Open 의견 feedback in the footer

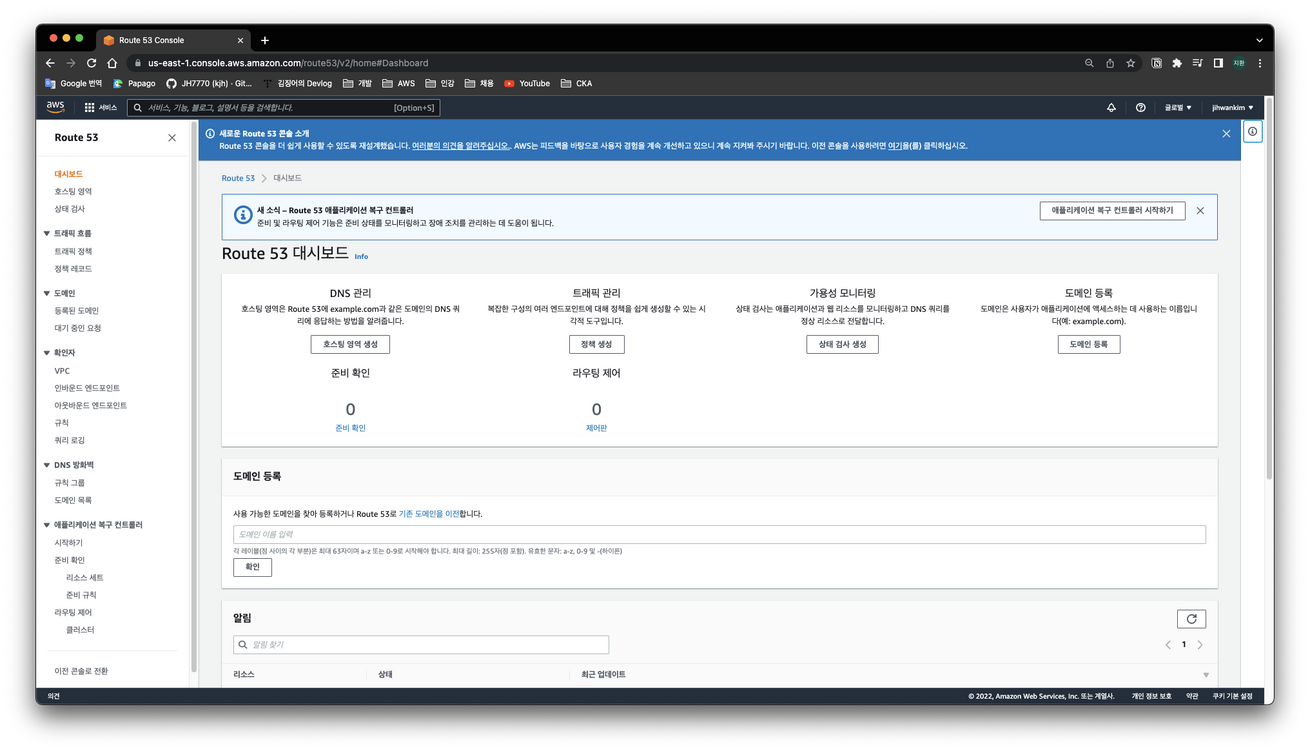coord(54,696)
